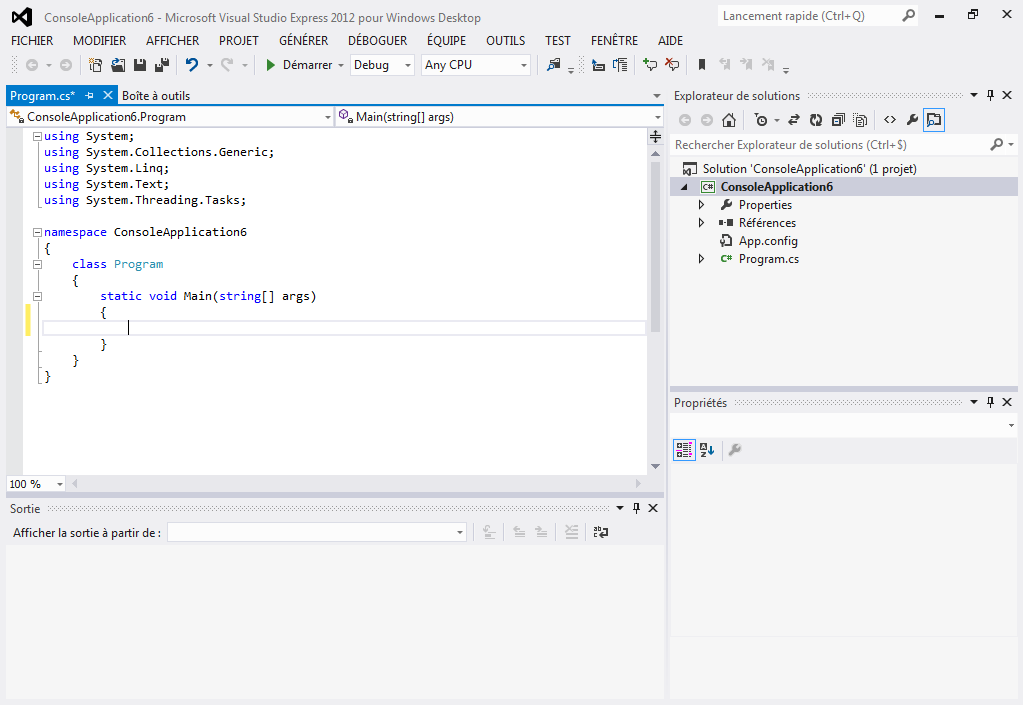Toggle categorized view in the Properties panel

[684, 449]
